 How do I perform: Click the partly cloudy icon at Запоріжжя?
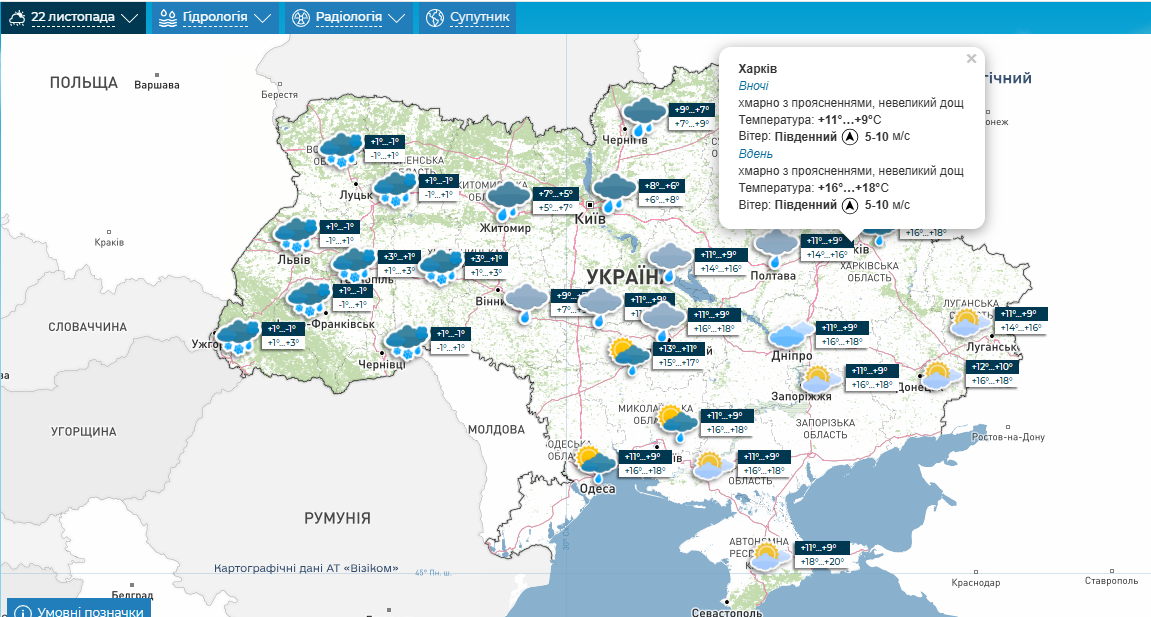click(x=819, y=379)
